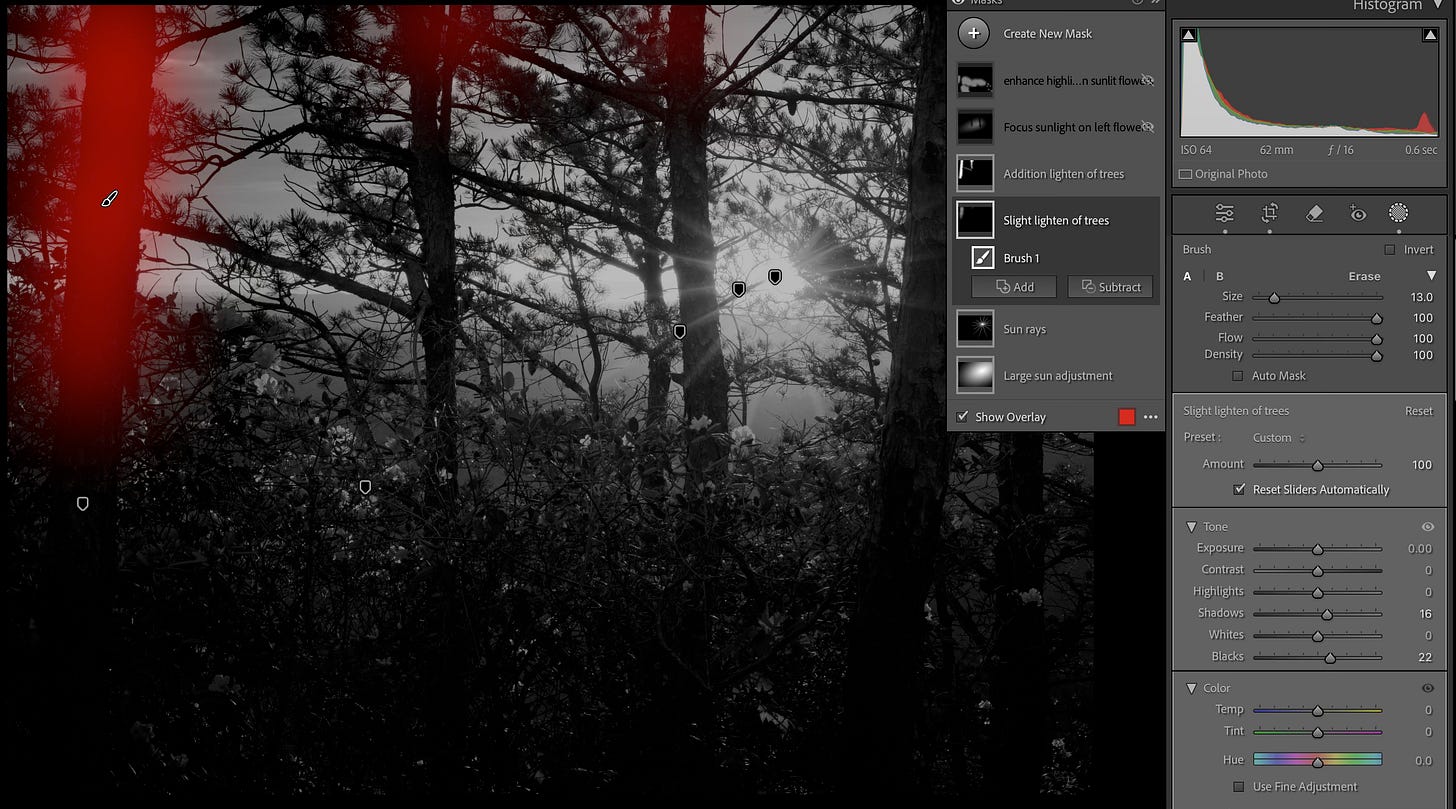Open the Masking tool icon
The image size is (1456, 809).
click(1398, 213)
